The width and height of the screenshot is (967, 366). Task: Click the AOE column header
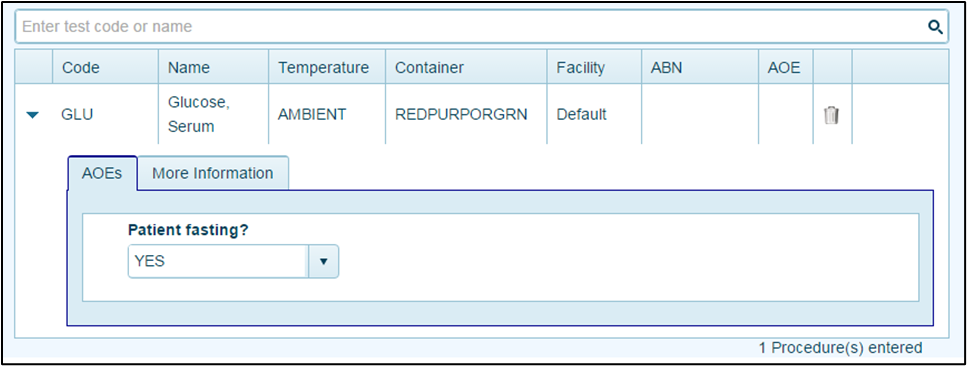tap(786, 67)
